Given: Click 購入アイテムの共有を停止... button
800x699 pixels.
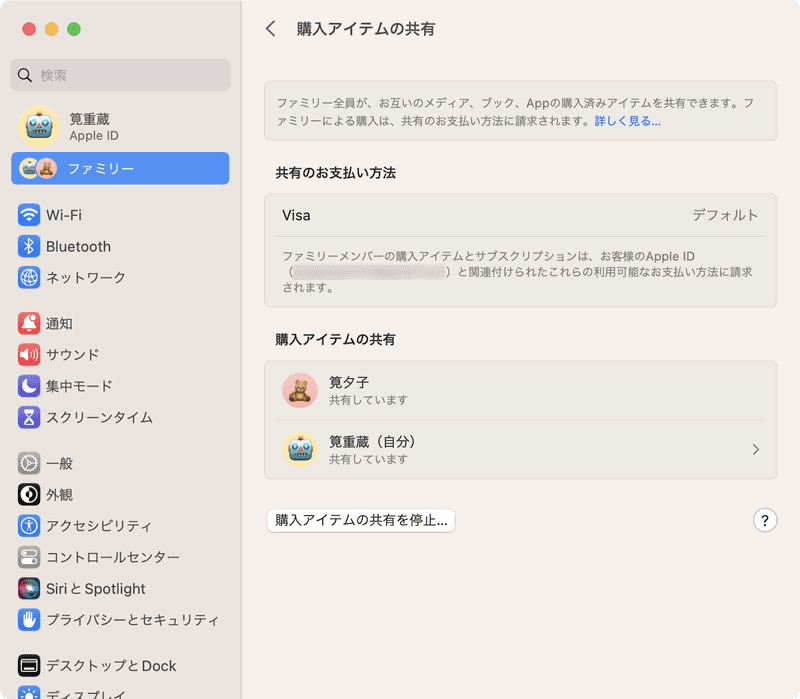Looking at the screenshot, I should (x=361, y=520).
